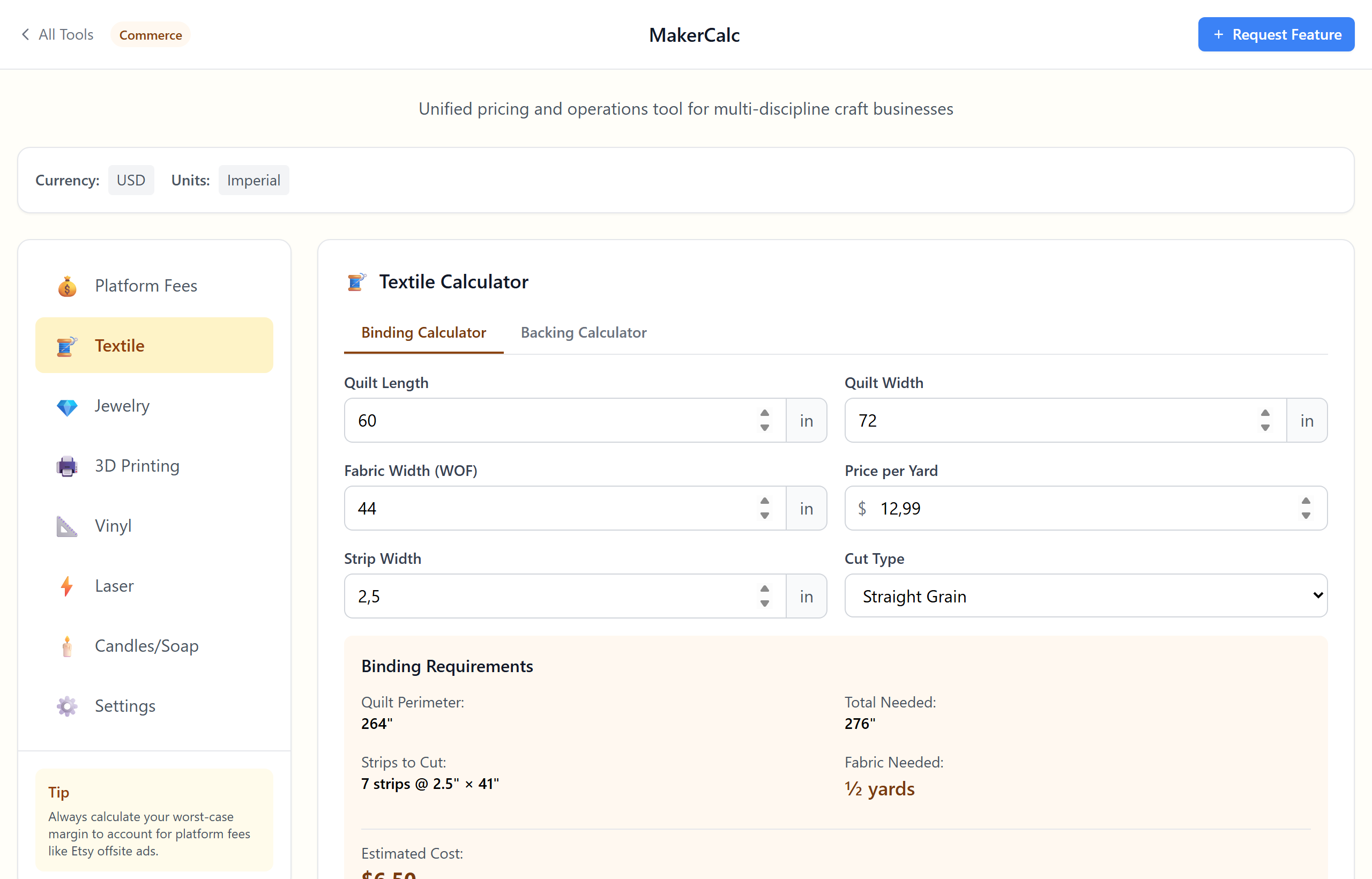The width and height of the screenshot is (1372, 879).
Task: Click the Vinyl ruler icon
Action: pyautogui.click(x=67, y=526)
